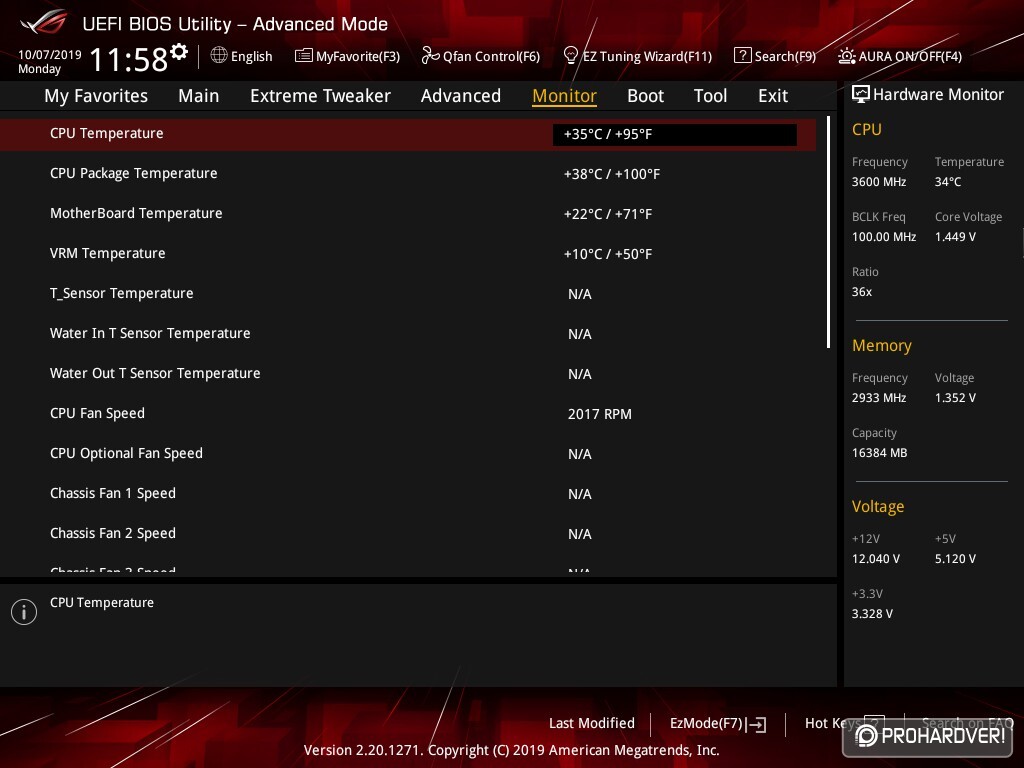The height and width of the screenshot is (768, 1024).
Task: Select Chassis Fan 2 Speed row
Action: 408,534
